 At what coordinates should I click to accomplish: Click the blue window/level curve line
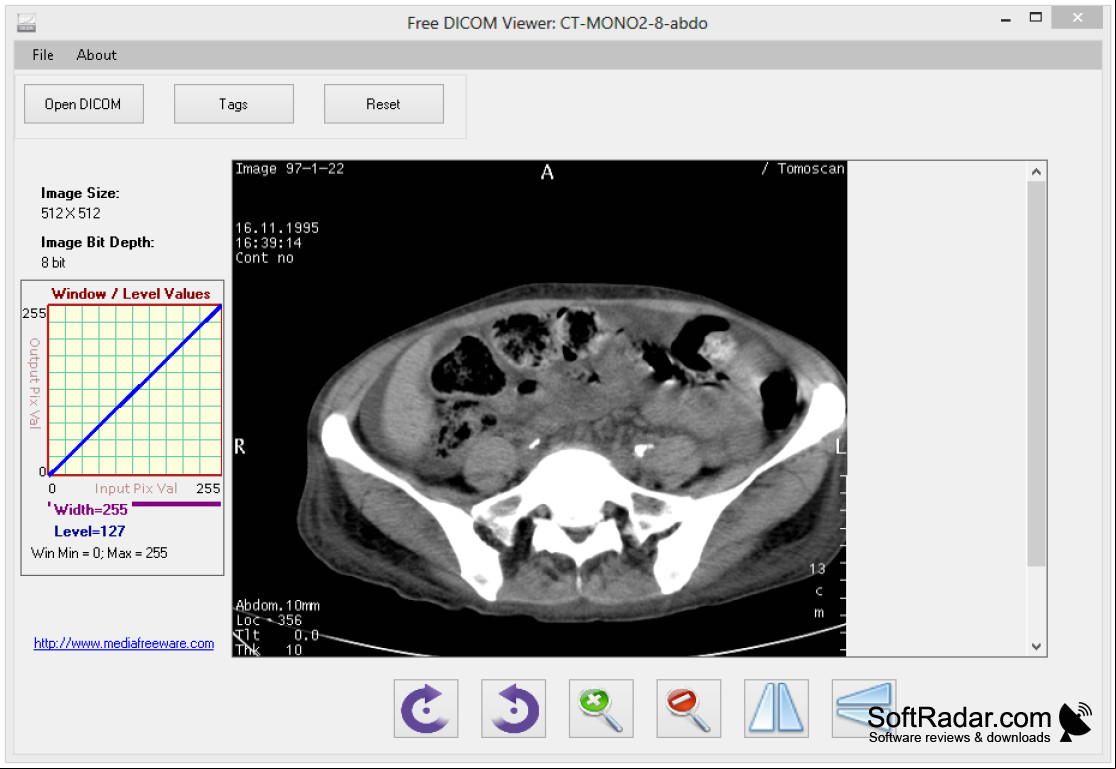(x=135, y=390)
